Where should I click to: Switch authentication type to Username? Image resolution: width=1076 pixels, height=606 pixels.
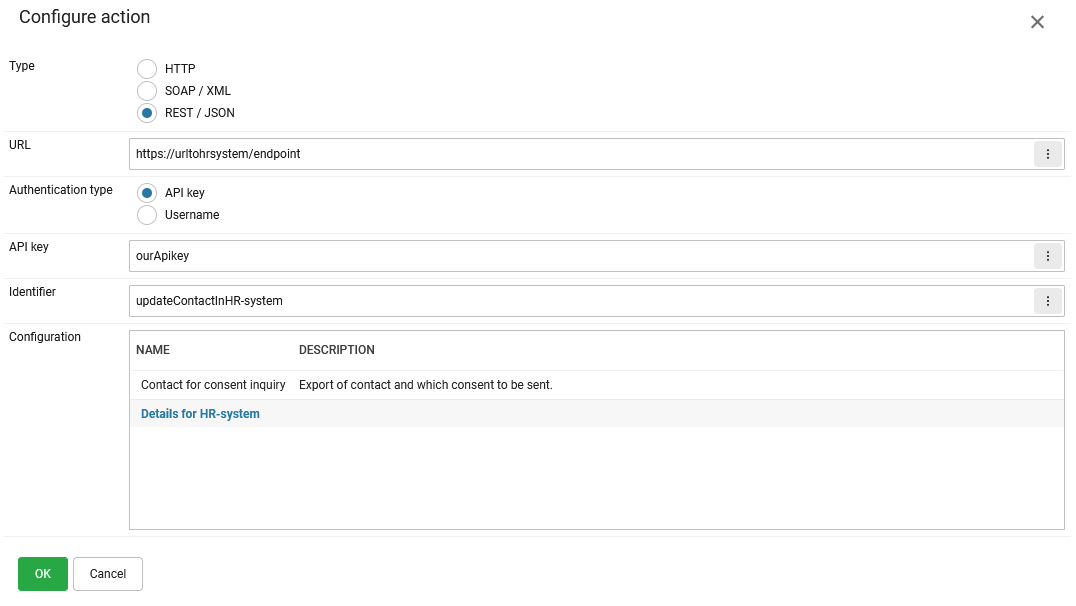pos(147,215)
